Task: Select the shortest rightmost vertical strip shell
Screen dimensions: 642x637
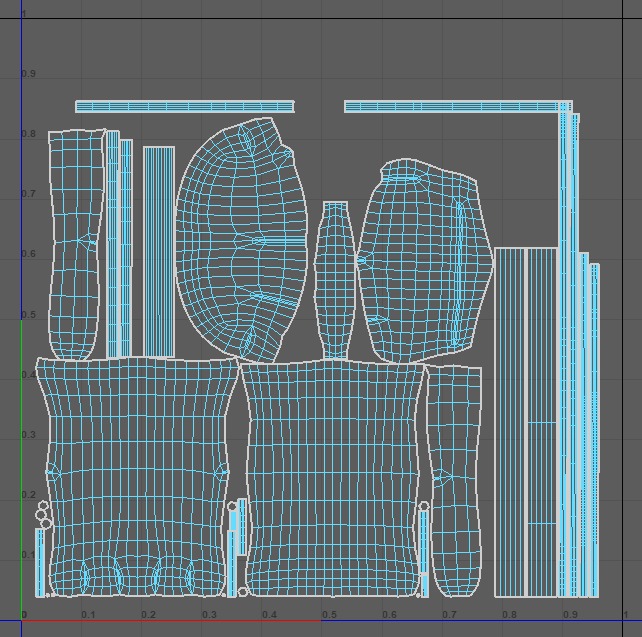Action: 595,430
